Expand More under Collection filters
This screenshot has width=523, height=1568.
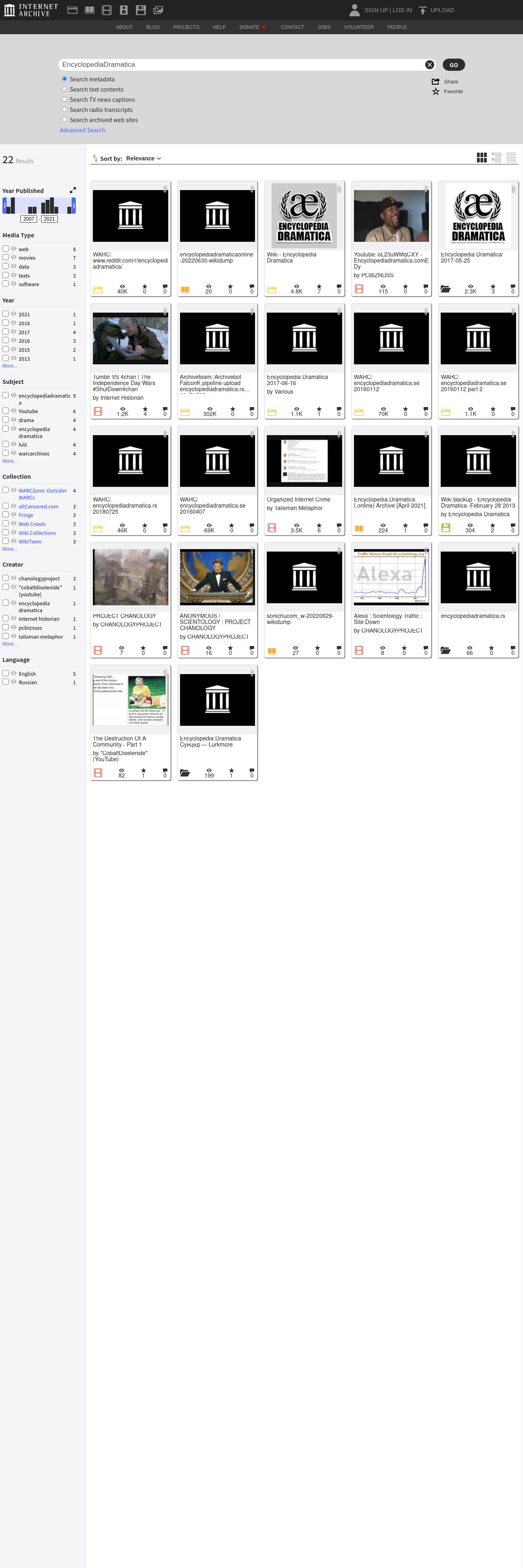pos(10,549)
